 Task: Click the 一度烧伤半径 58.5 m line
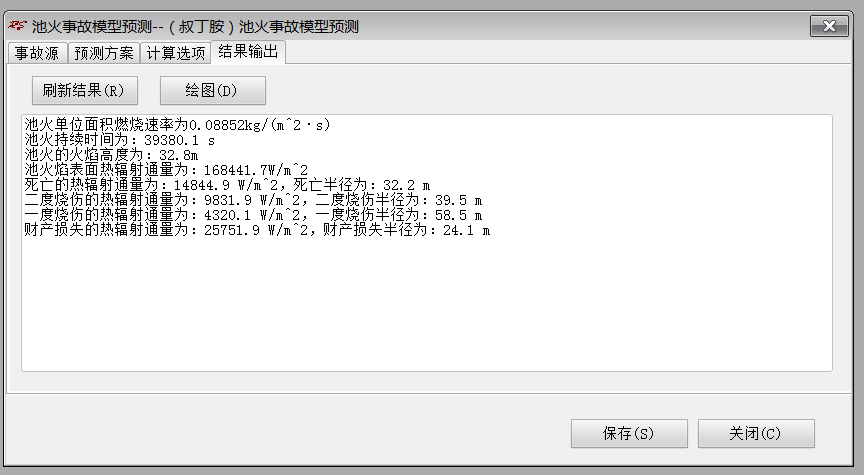[253, 215]
